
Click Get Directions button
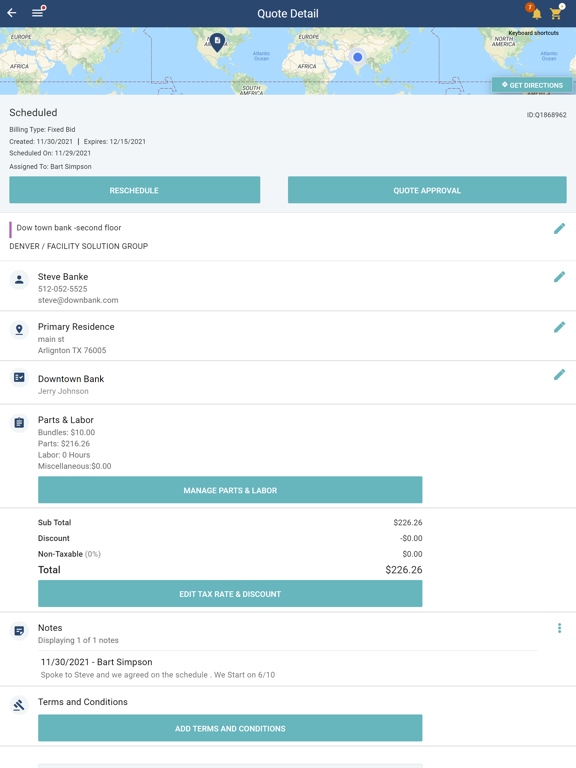[532, 85]
